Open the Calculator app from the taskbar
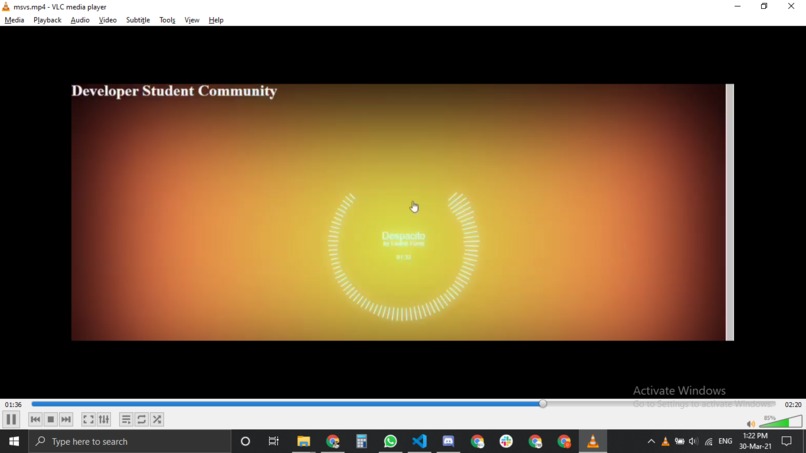 tap(361, 441)
